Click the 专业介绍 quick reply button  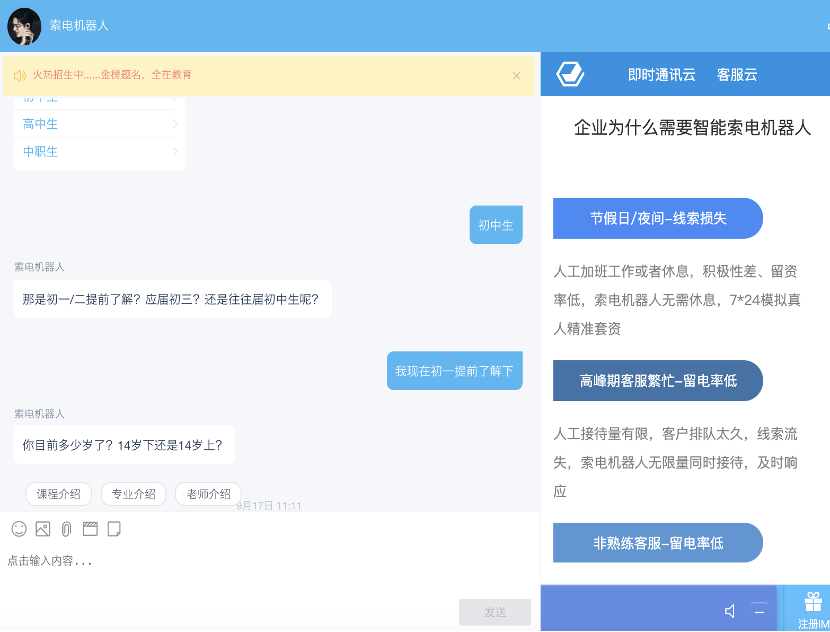(133, 494)
